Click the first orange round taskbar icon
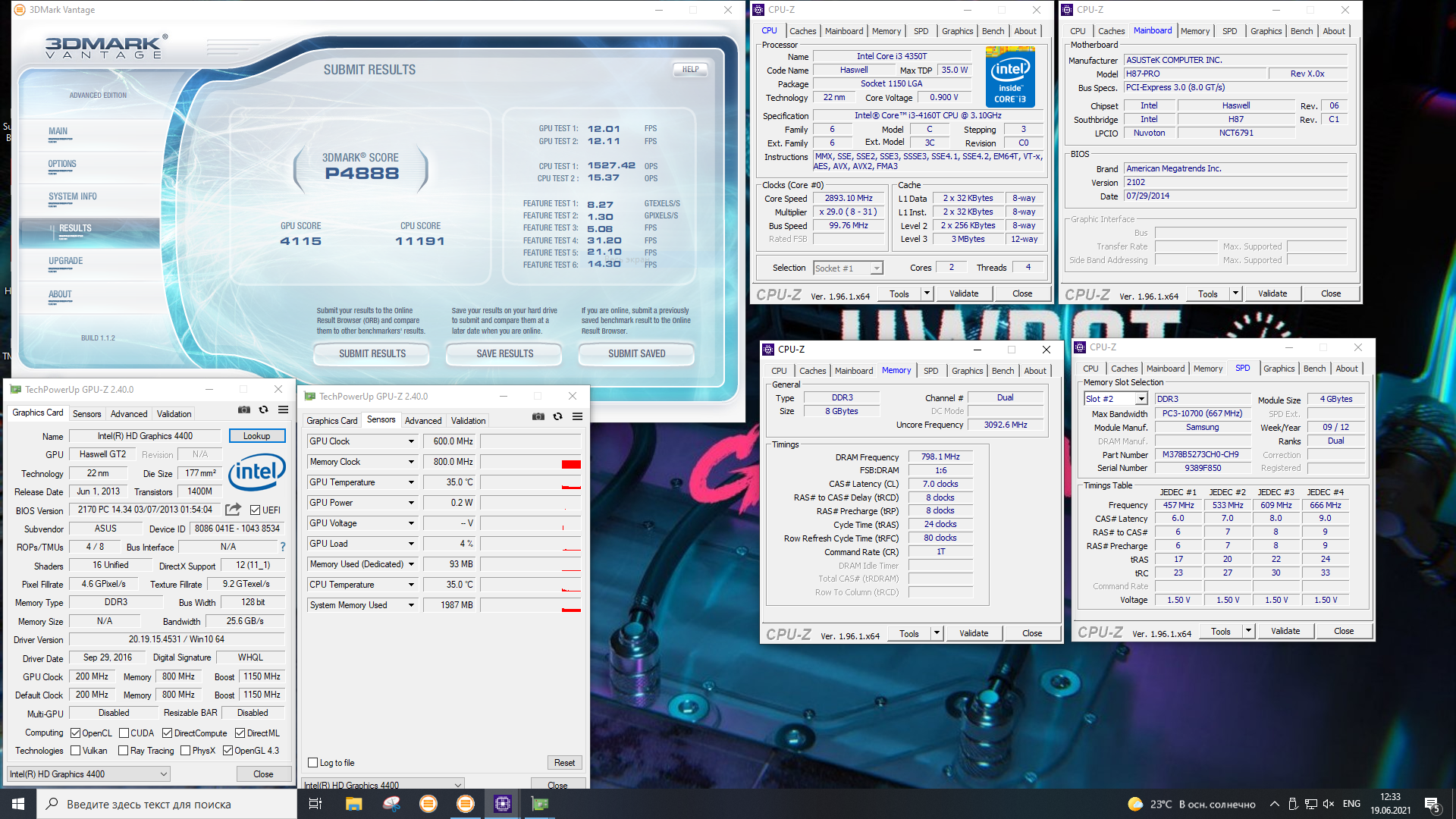This screenshot has width=1456, height=819. tap(428, 804)
